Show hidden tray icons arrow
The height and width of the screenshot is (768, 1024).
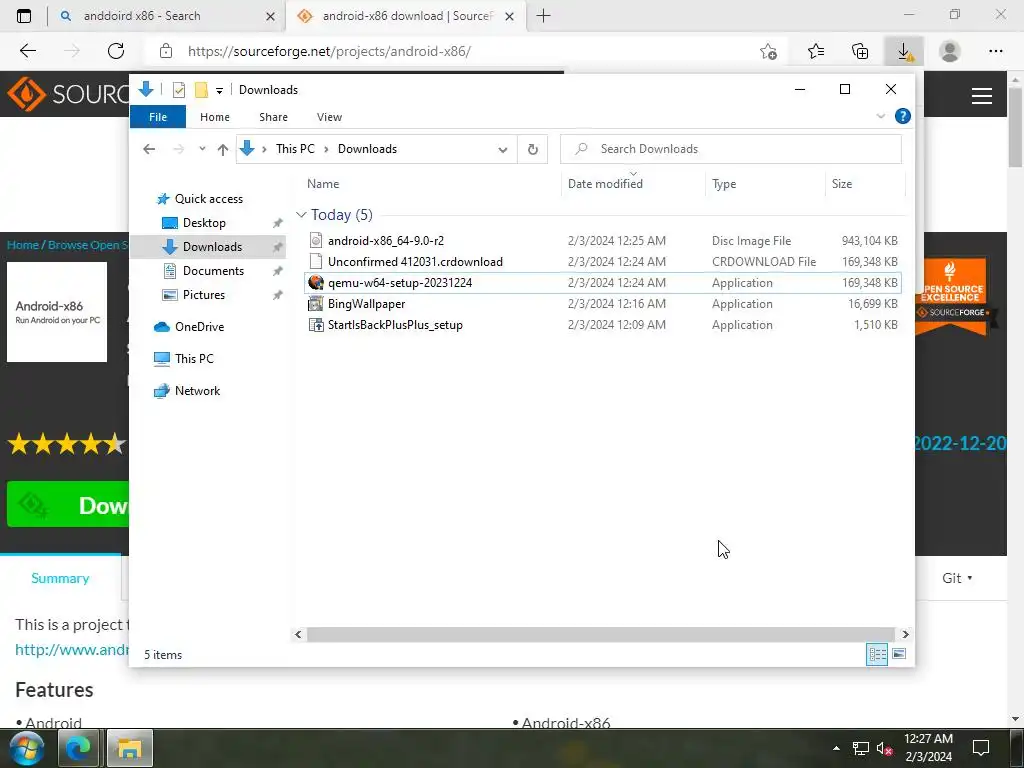(837, 748)
